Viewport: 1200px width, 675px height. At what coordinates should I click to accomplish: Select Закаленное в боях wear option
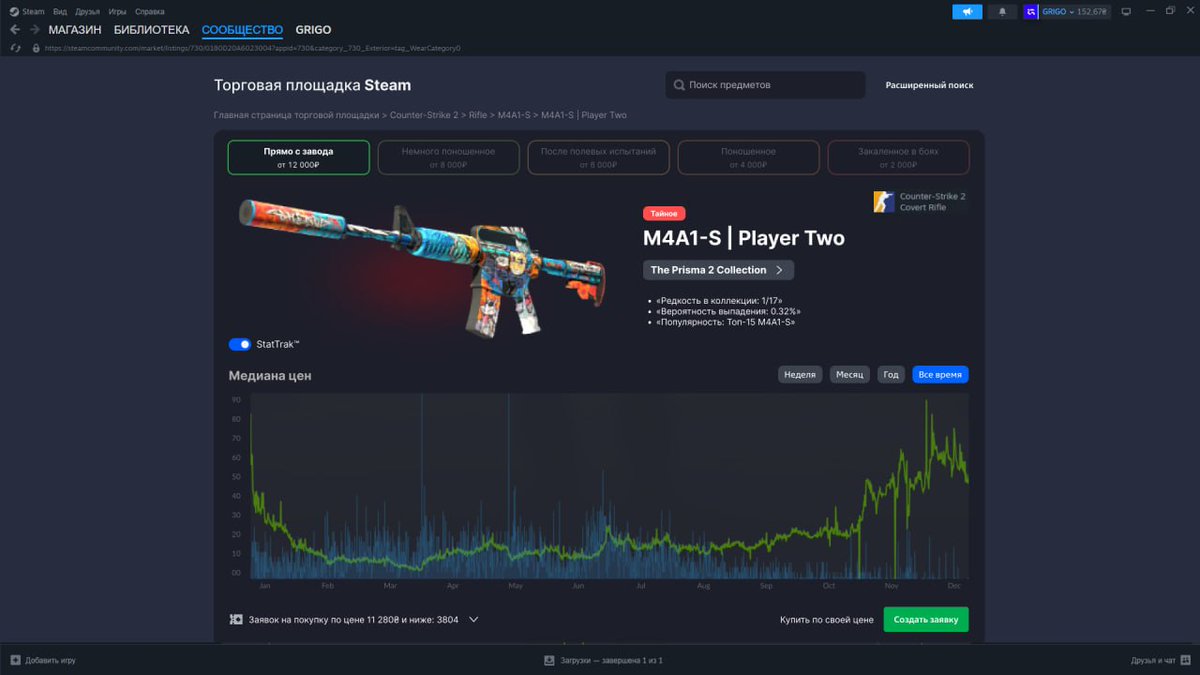pyautogui.click(x=898, y=157)
